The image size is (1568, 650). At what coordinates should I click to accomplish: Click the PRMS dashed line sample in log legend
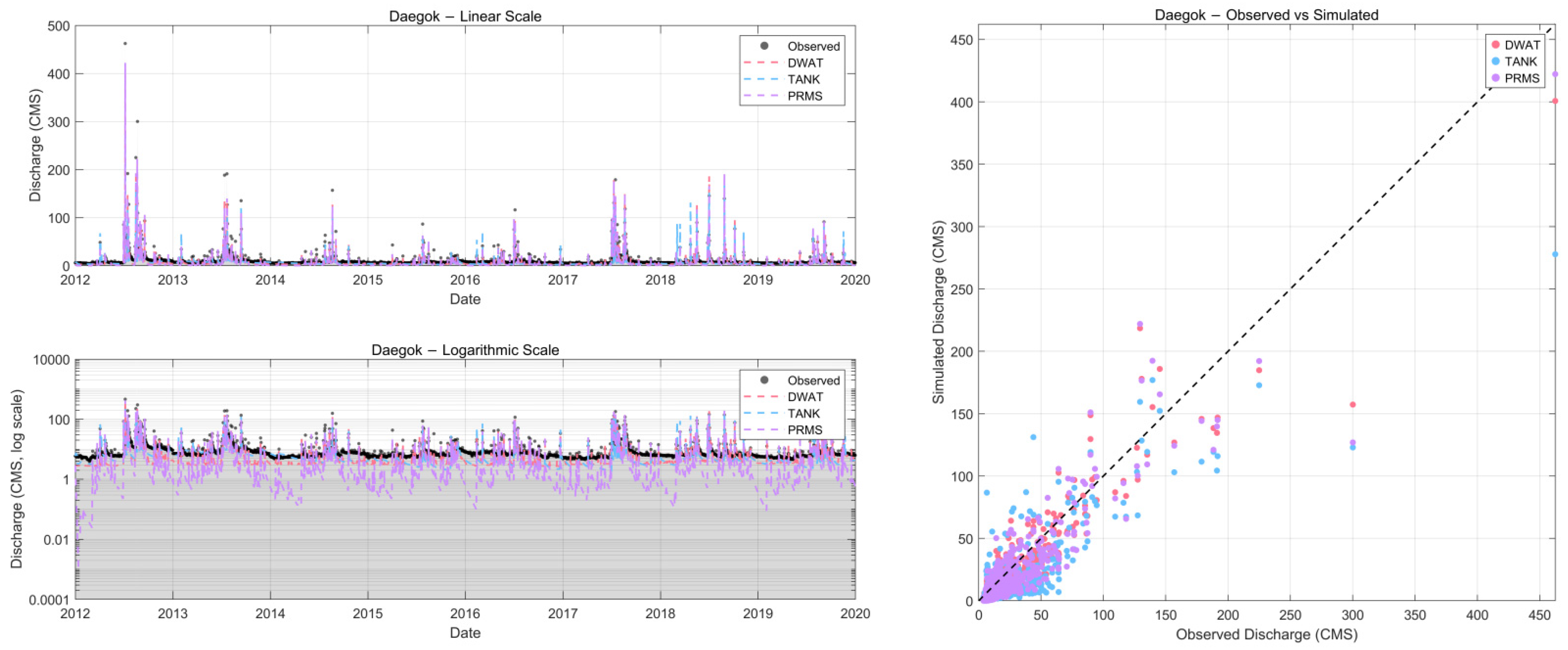(761, 430)
